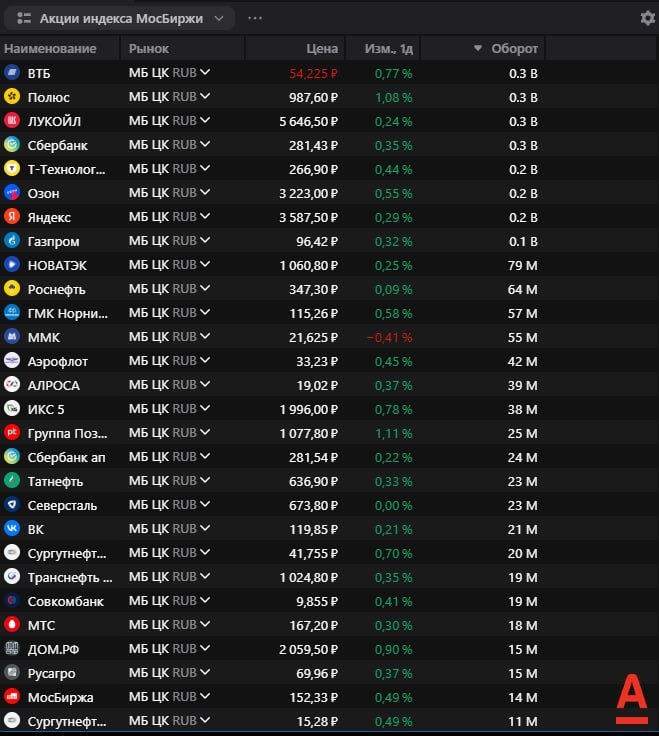659x736 pixels.
Task: Click the МТС red logo
Action: coord(12,624)
